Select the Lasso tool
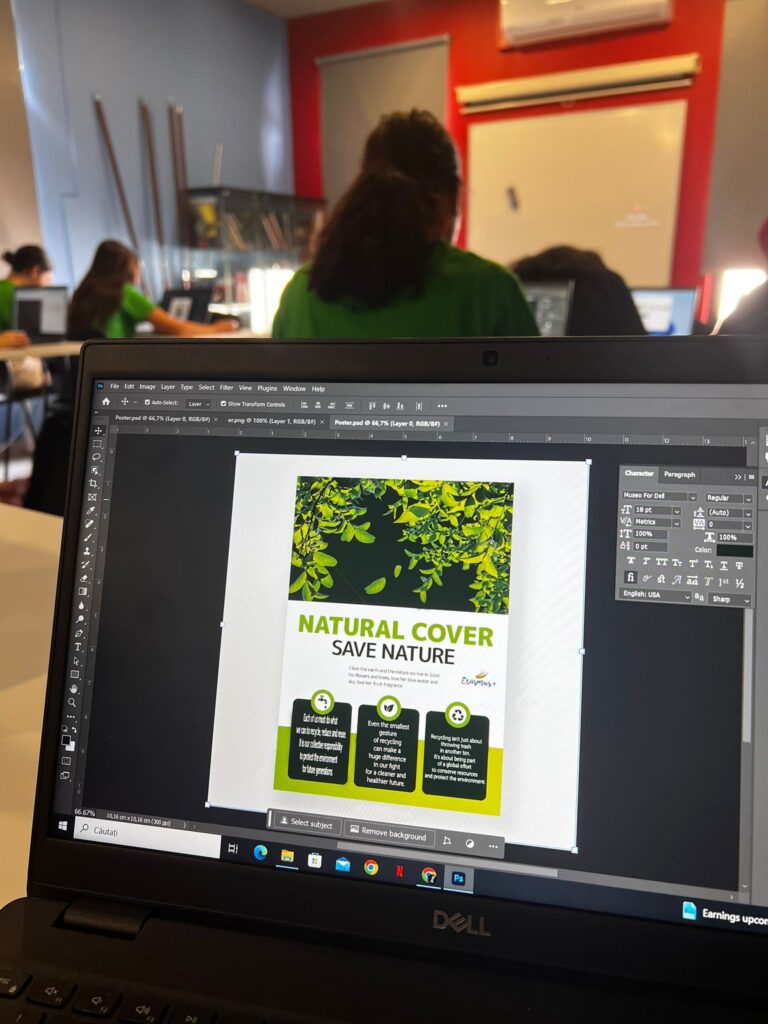This screenshot has height=1024, width=768. tap(96, 457)
